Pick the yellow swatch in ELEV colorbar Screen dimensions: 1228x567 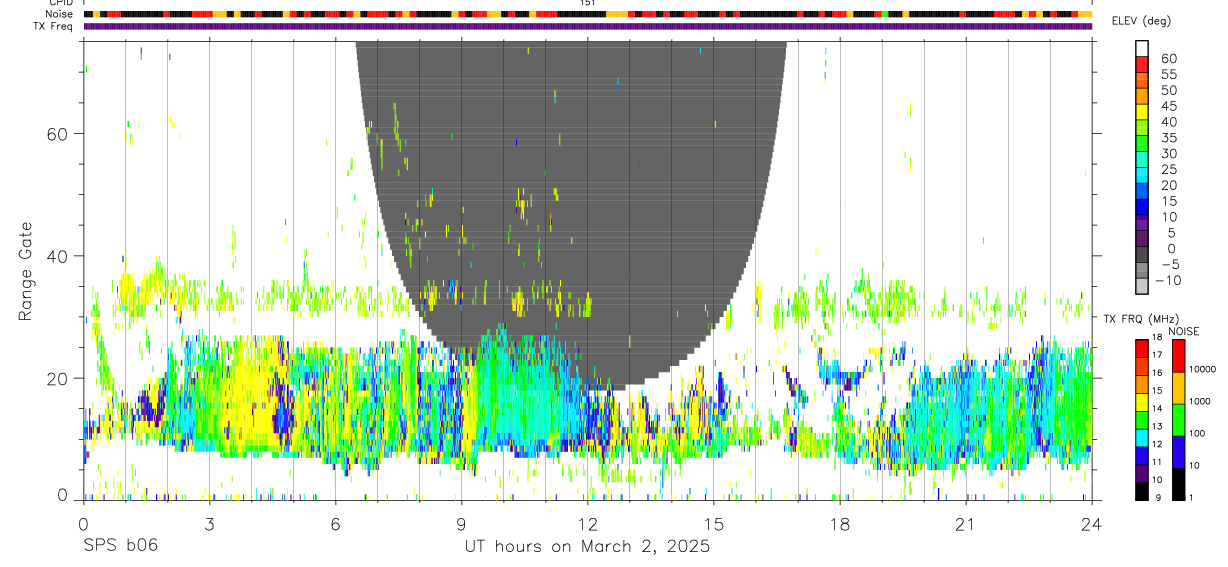pyautogui.click(x=1142, y=112)
